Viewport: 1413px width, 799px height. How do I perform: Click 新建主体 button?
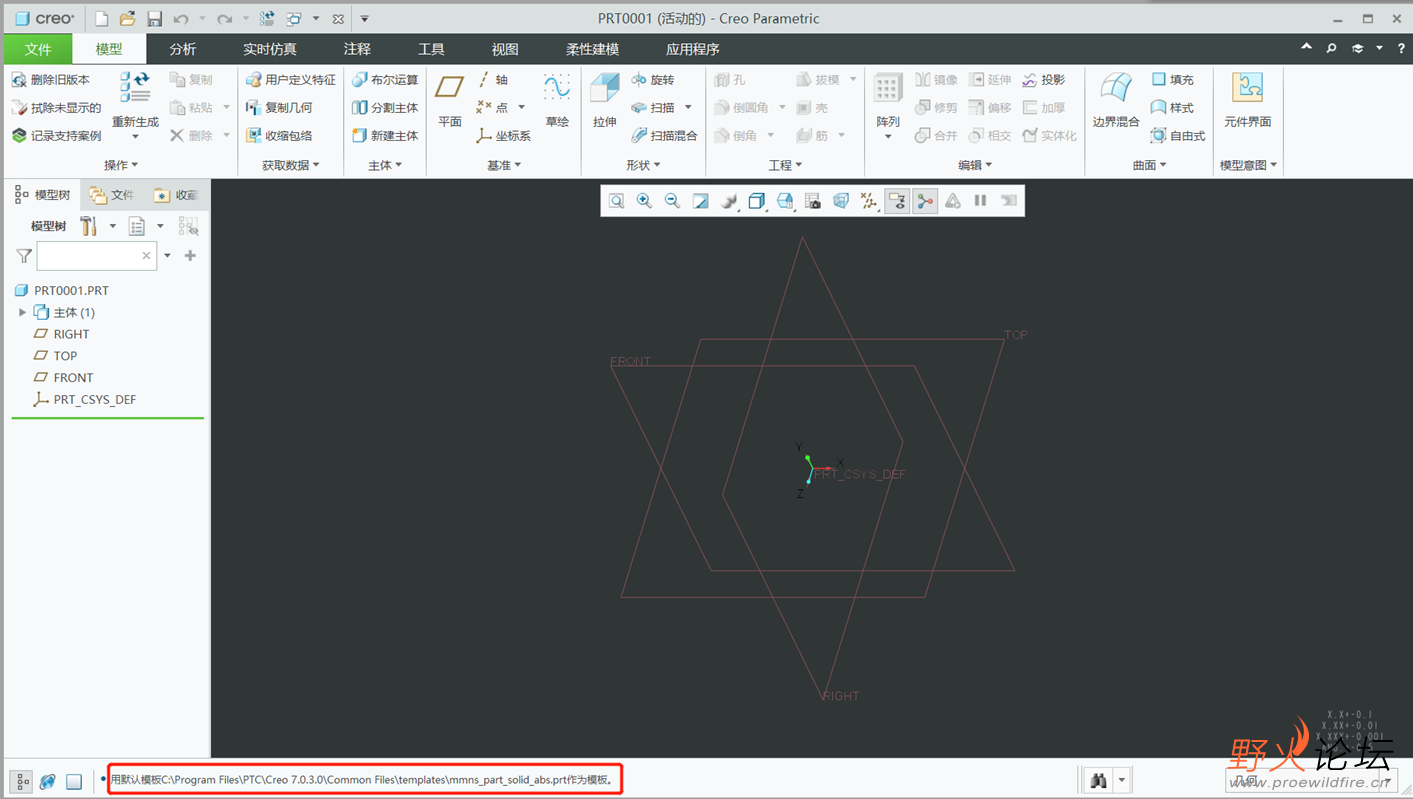[385, 136]
